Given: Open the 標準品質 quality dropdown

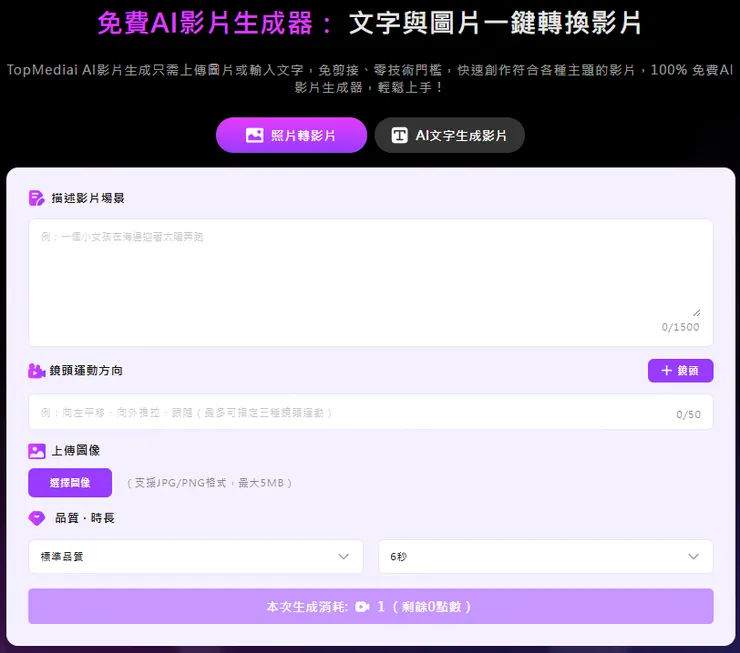Looking at the screenshot, I should coord(196,557).
